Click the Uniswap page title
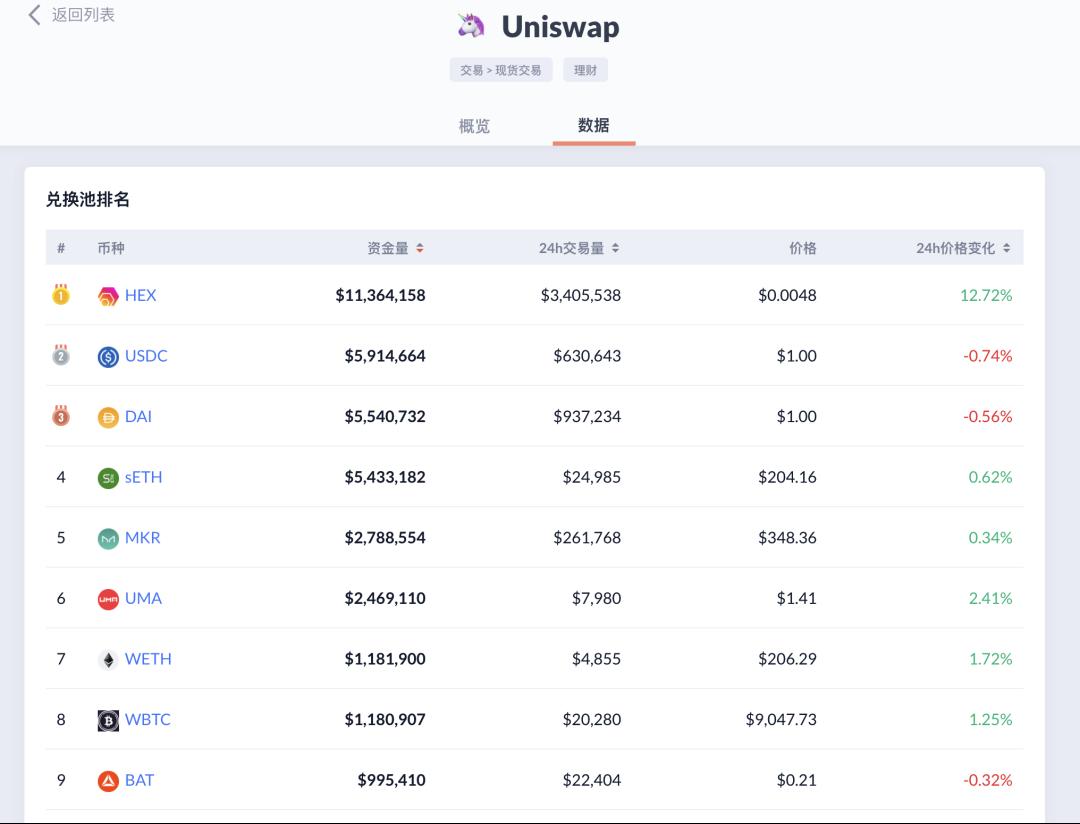Screen dimensions: 1080x824 point(560,27)
